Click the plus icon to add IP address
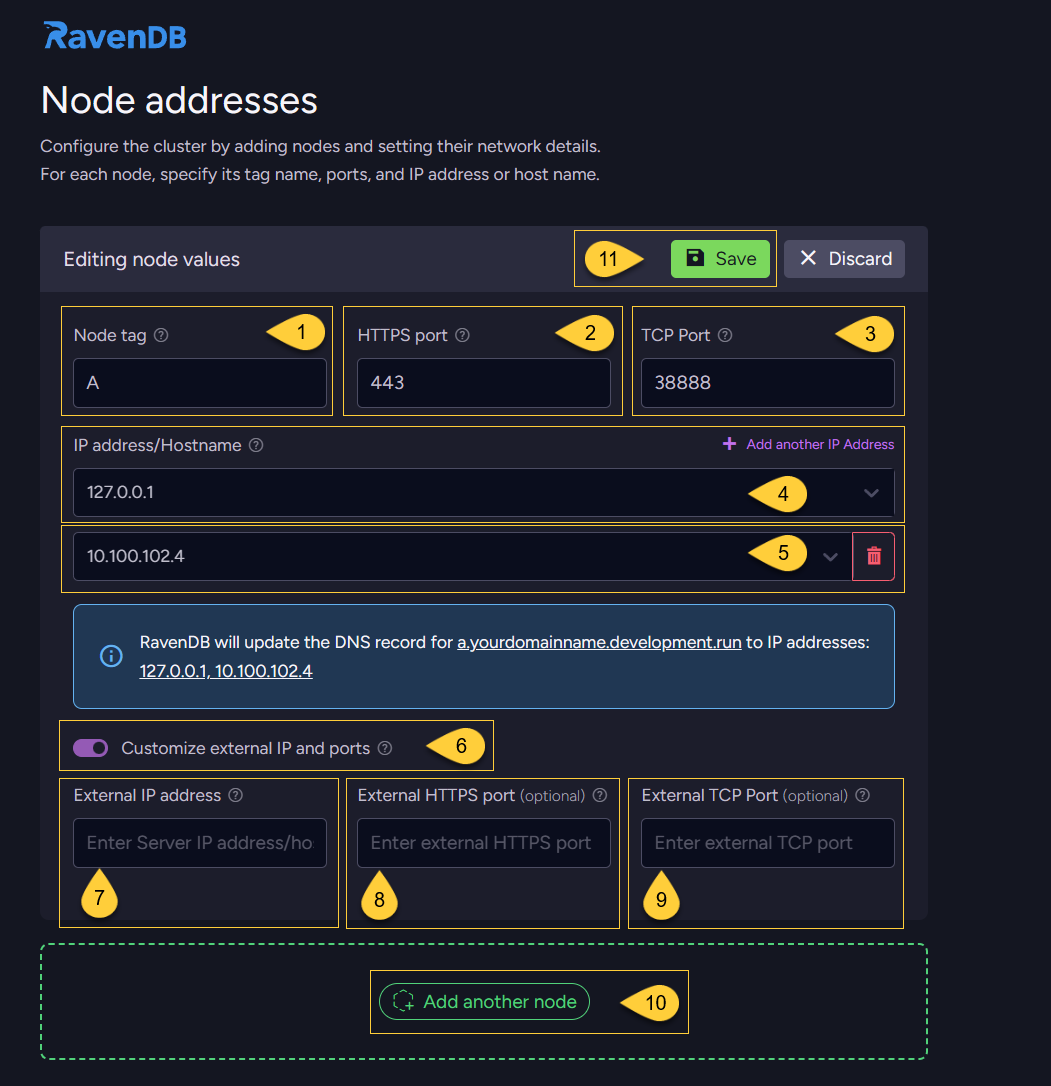The height and width of the screenshot is (1086, 1051). point(728,444)
